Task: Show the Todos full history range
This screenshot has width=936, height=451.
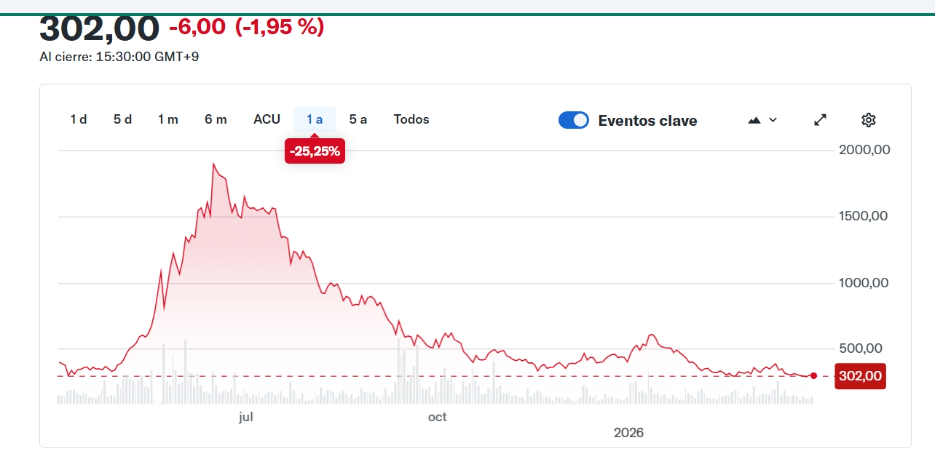Action: 411,119
